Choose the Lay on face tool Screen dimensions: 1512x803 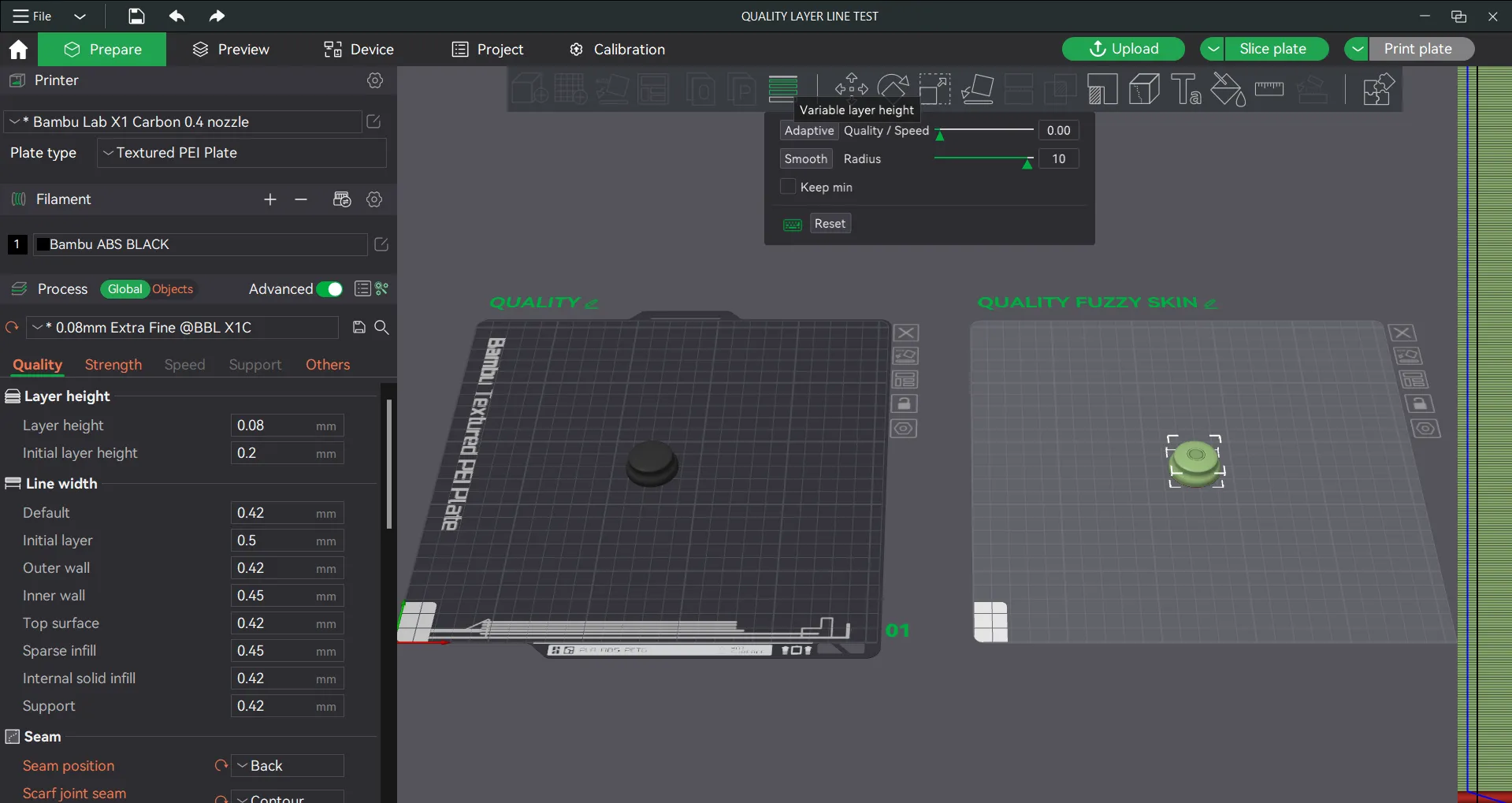click(x=977, y=88)
